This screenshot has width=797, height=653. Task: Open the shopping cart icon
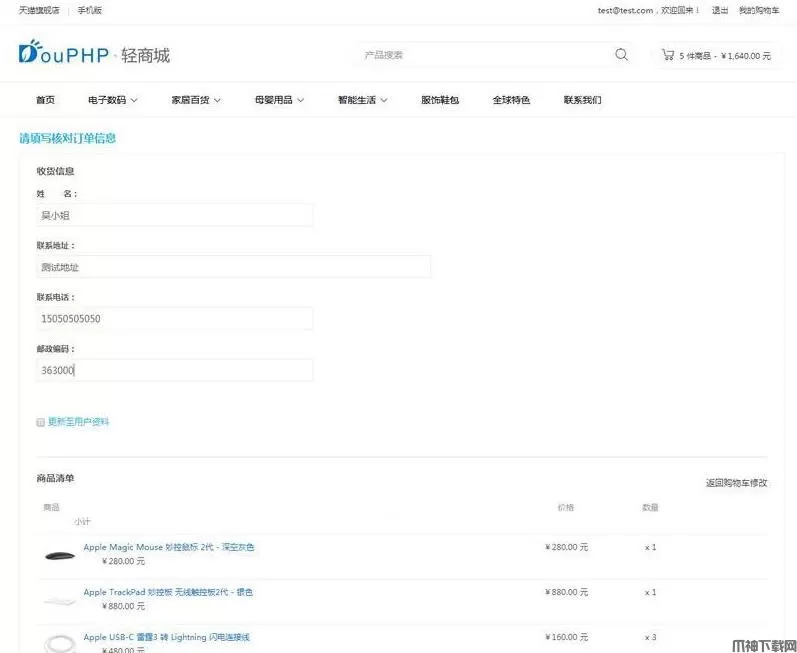(667, 55)
